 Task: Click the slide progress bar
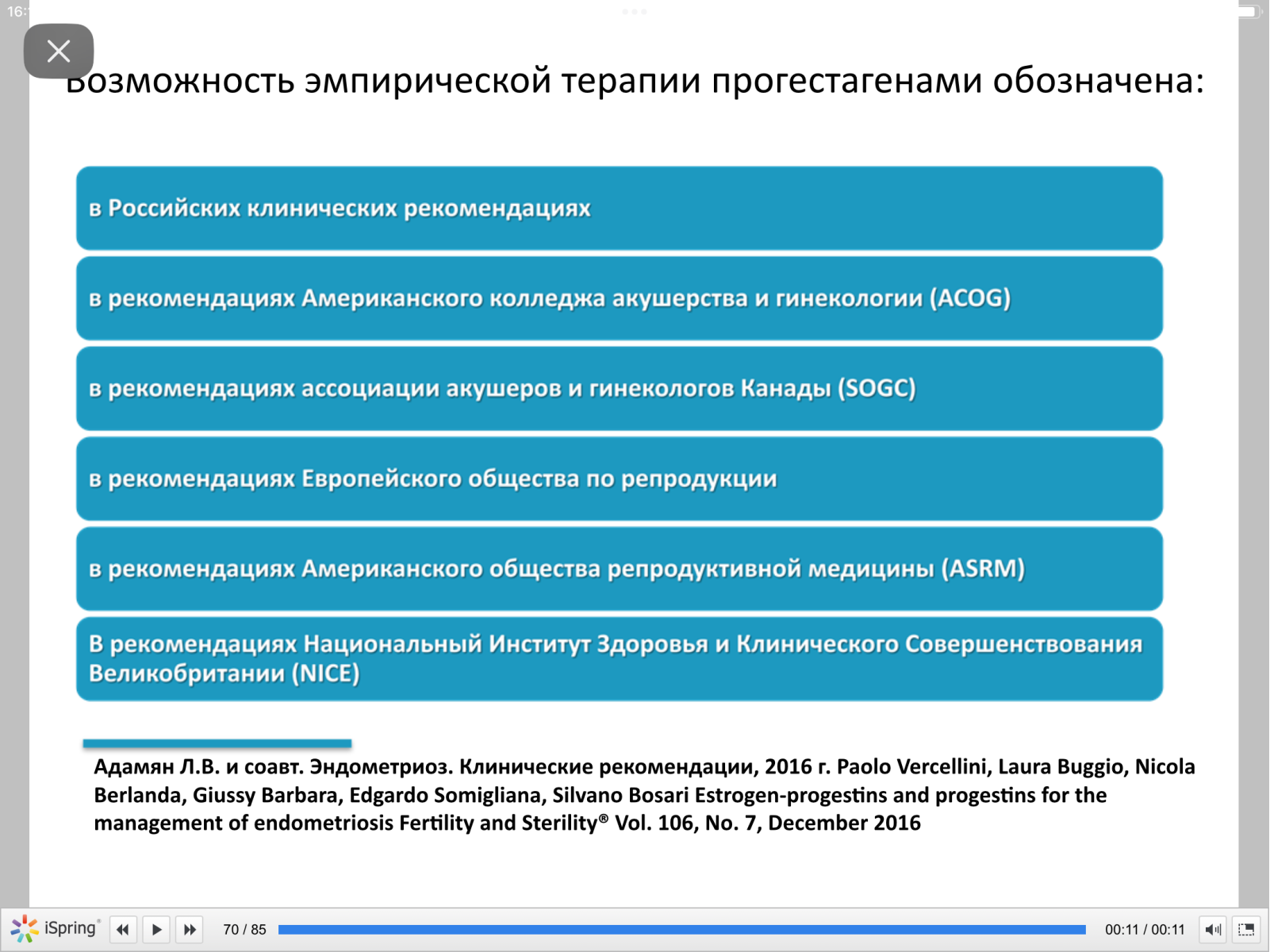point(681,930)
